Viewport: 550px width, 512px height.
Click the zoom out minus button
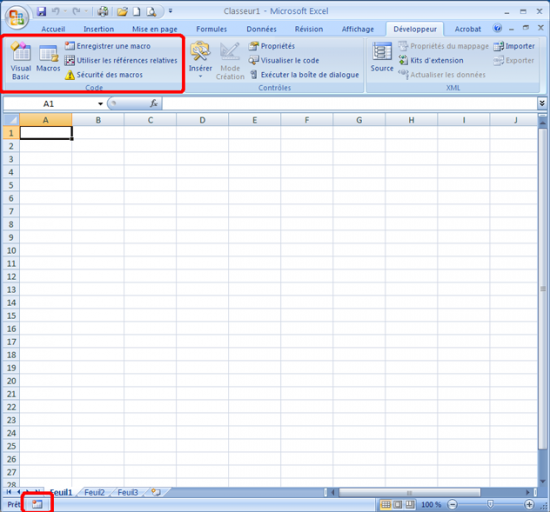coord(453,505)
